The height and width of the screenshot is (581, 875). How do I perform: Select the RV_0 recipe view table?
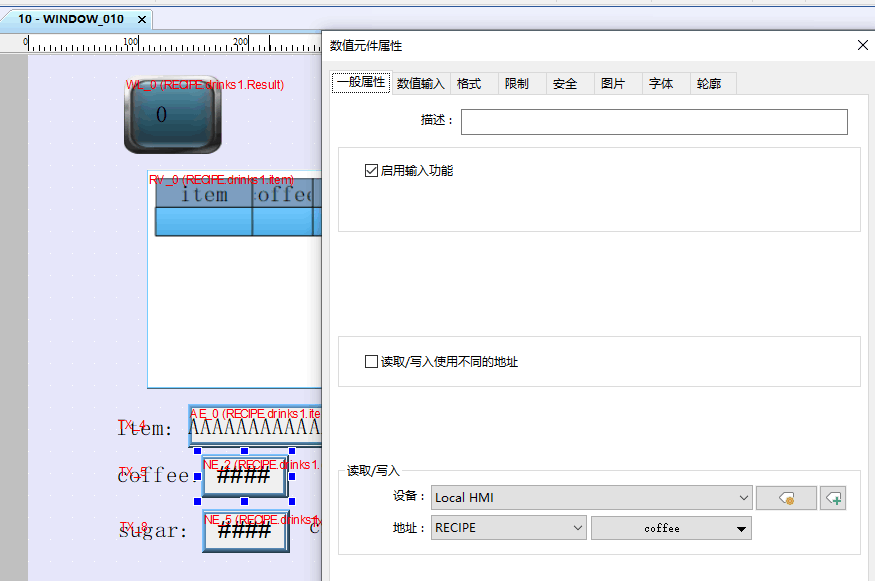[233, 300]
